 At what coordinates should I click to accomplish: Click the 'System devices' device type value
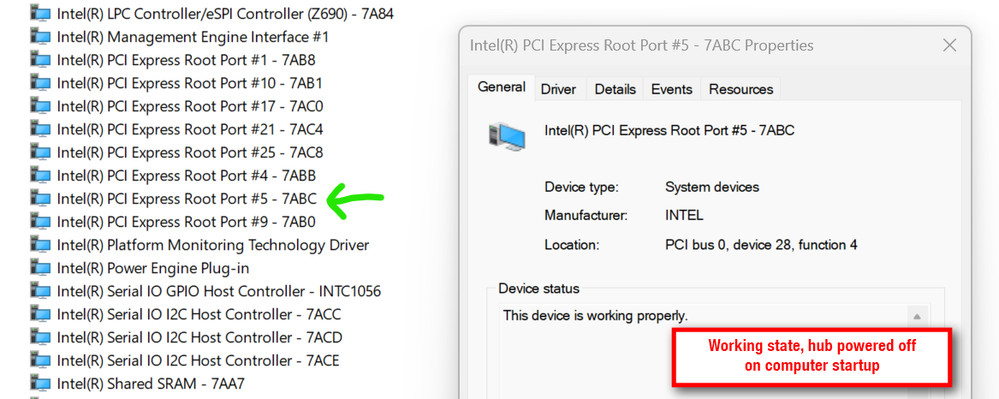[x=712, y=187]
